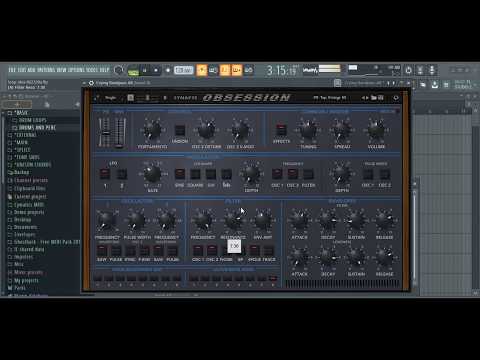The image size is (480, 360).
Task: Open plugin wrapper menu arrow
Action: click(x=84, y=83)
